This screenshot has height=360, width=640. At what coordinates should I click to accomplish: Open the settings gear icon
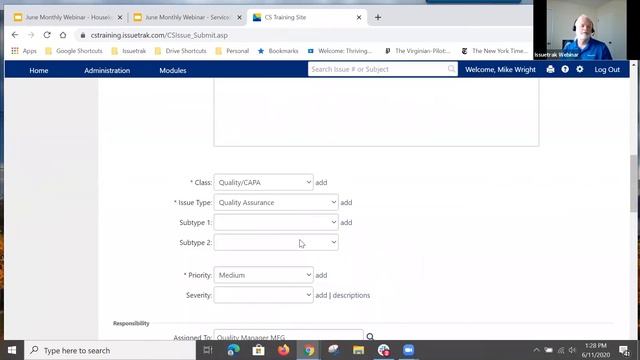(580, 69)
